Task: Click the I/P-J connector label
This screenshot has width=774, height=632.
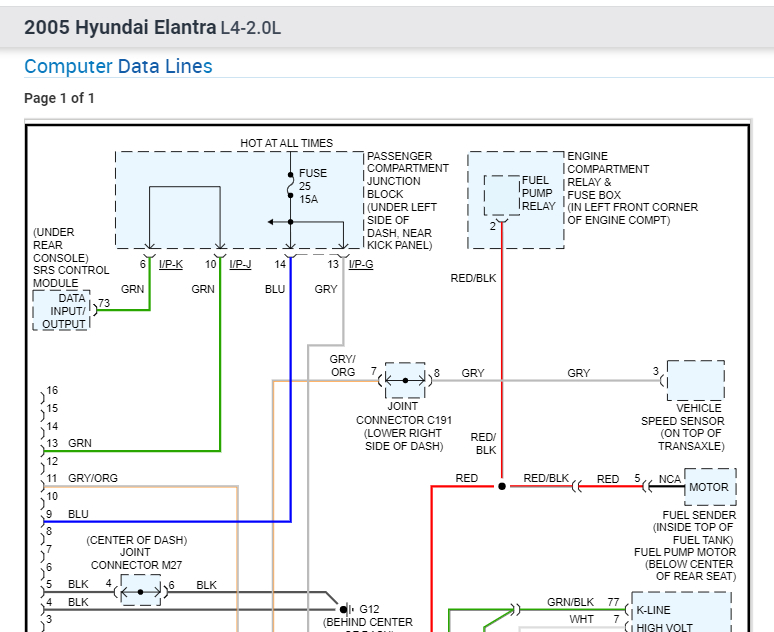Action: [x=240, y=264]
